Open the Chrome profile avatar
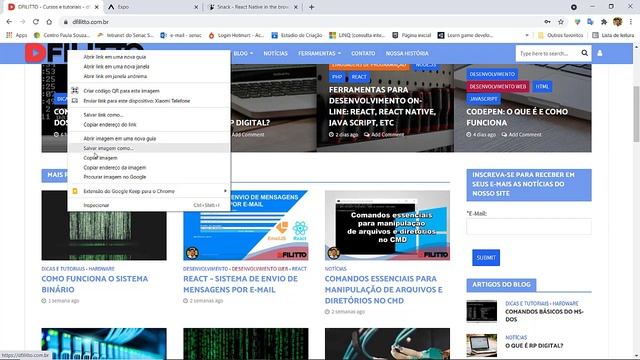 [617, 22]
